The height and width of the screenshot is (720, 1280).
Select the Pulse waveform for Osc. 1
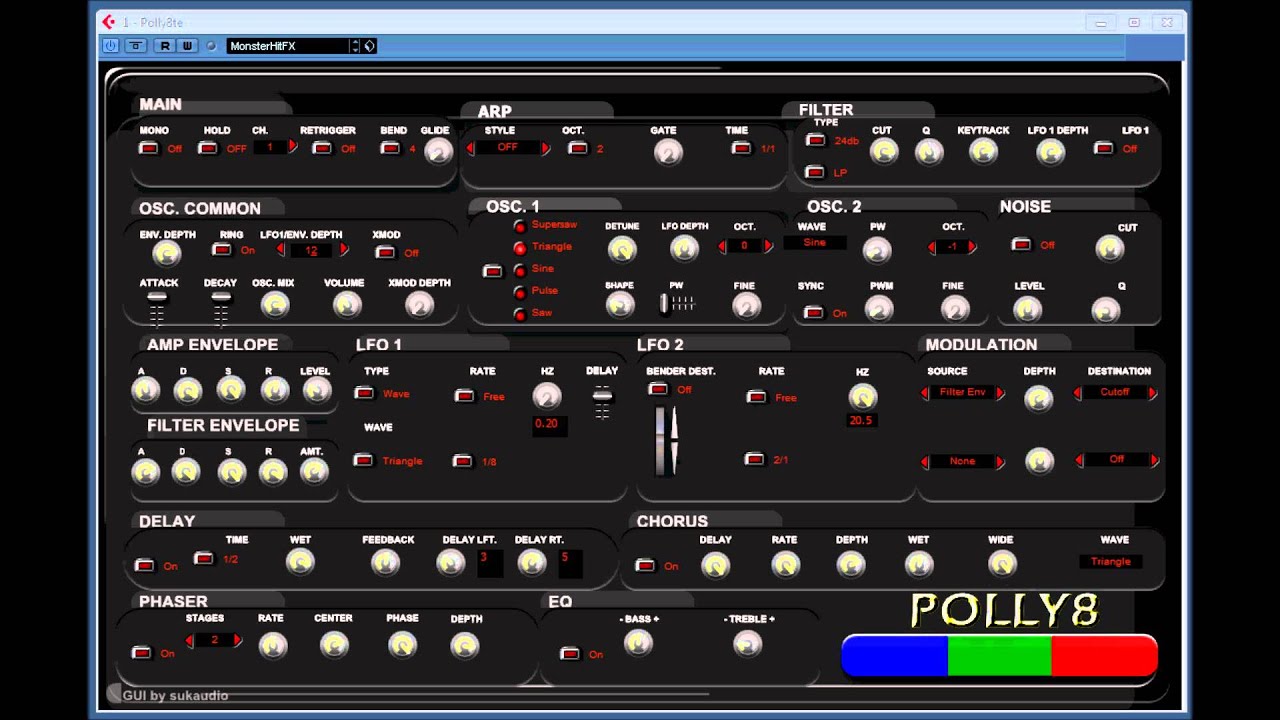(520, 292)
